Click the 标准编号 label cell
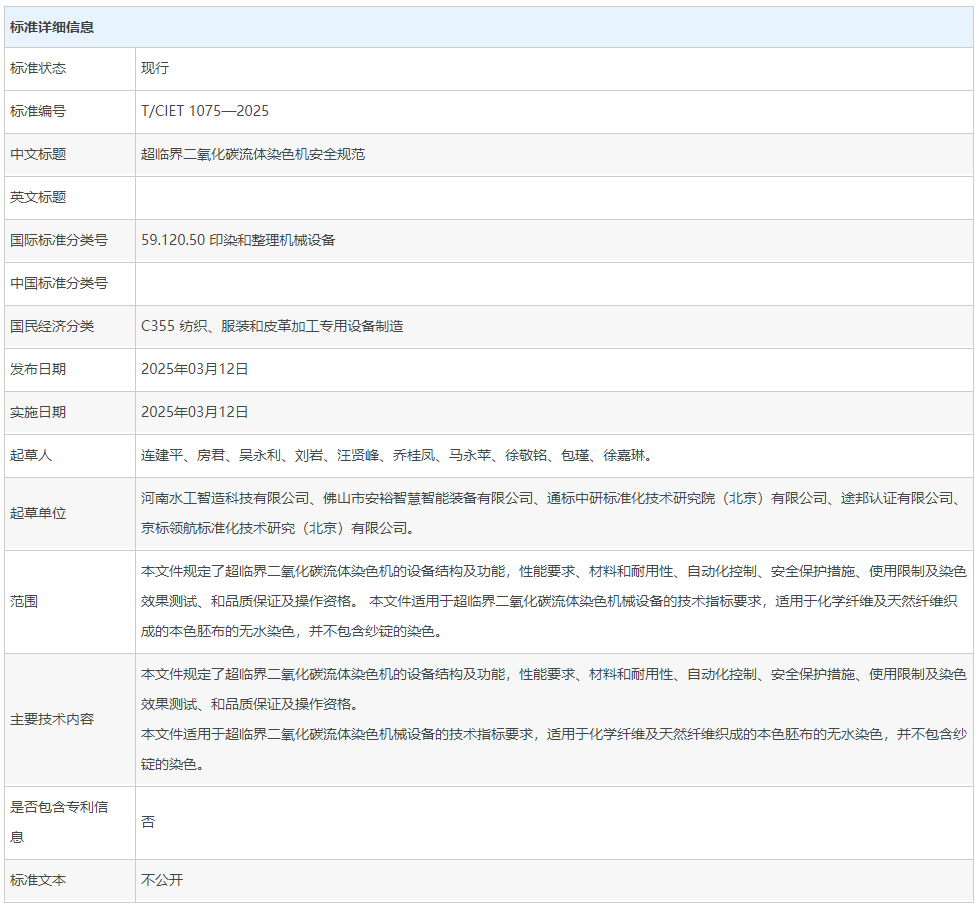Viewport: 979px width, 907px height. click(x=38, y=111)
